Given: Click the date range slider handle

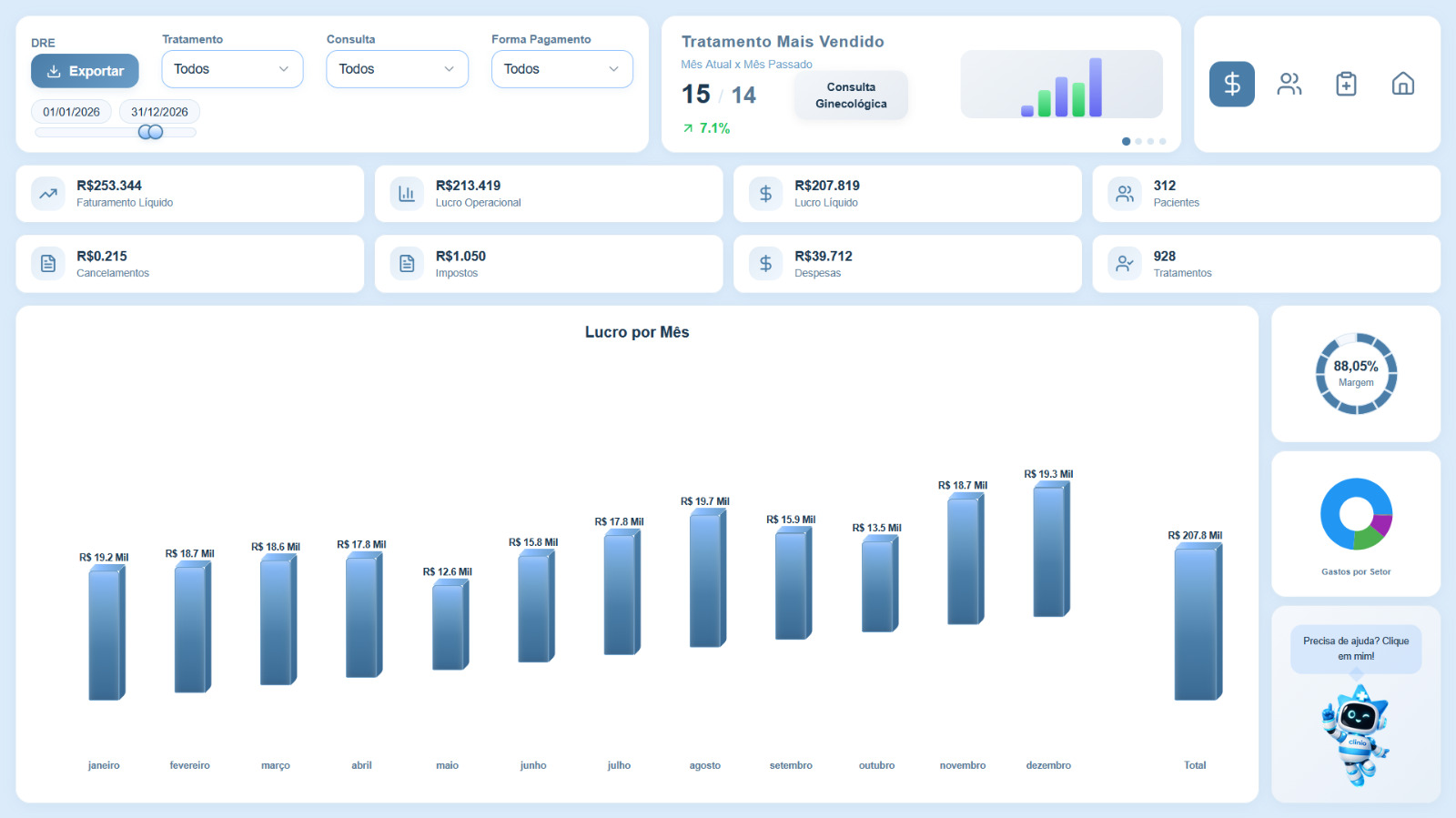Looking at the screenshot, I should [150, 132].
